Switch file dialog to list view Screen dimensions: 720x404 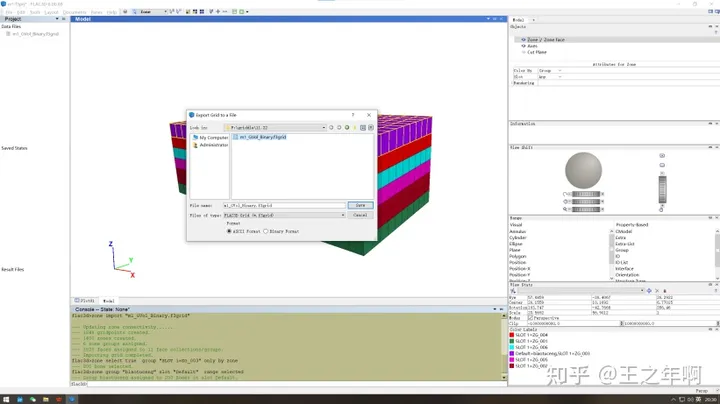pyautogui.click(x=363, y=128)
